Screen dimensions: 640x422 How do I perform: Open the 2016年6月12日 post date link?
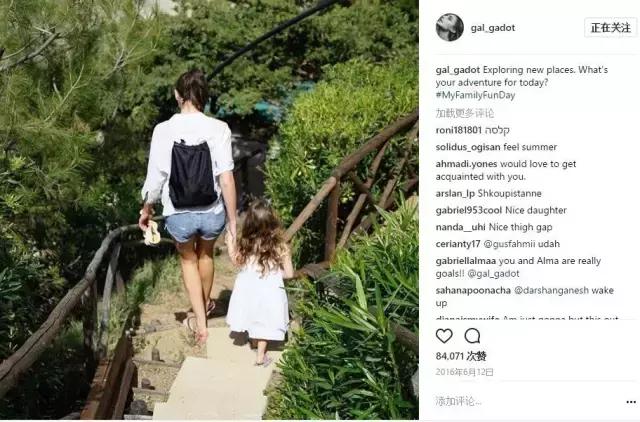pos(464,372)
